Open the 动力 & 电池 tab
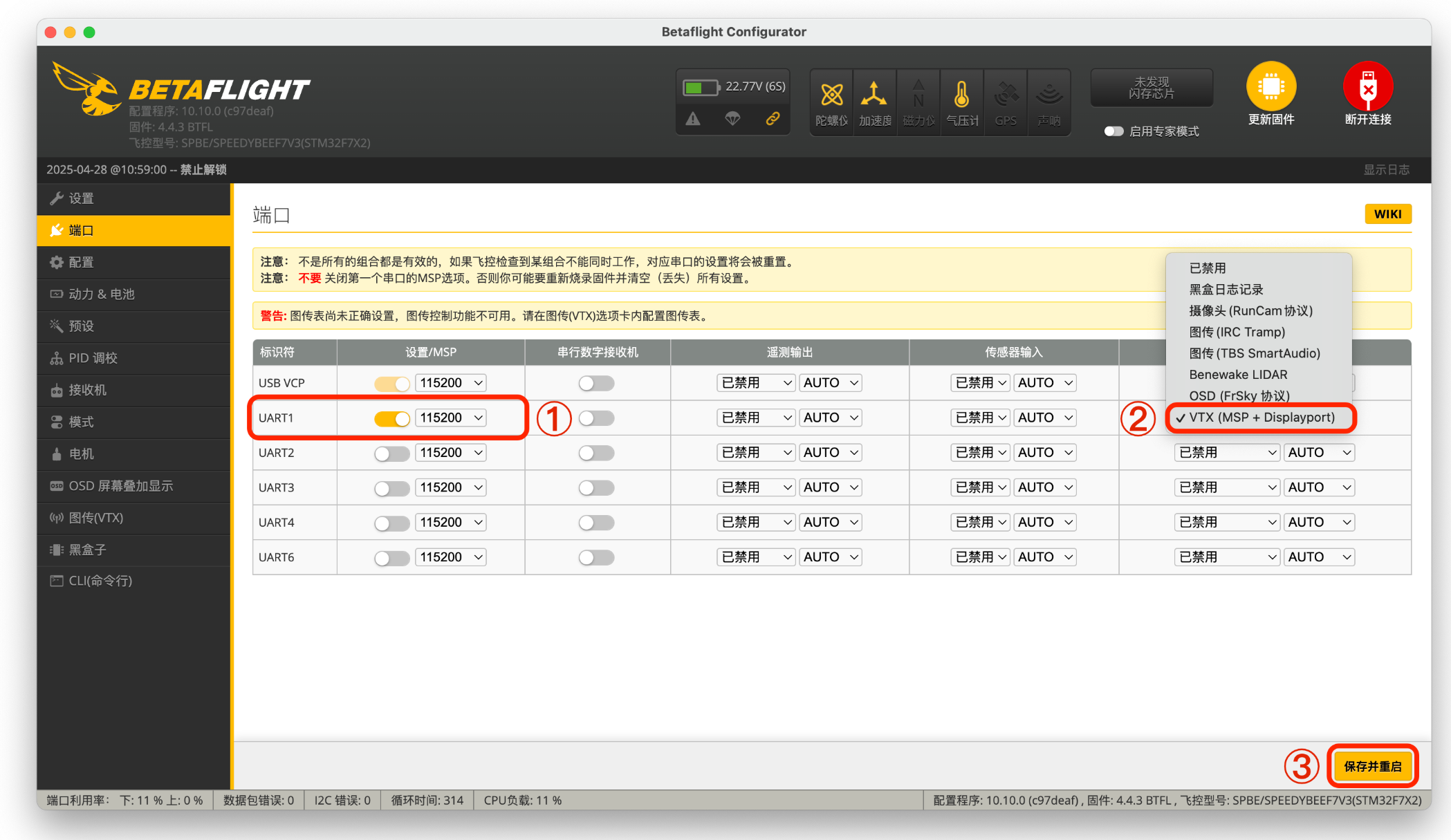 pos(133,294)
